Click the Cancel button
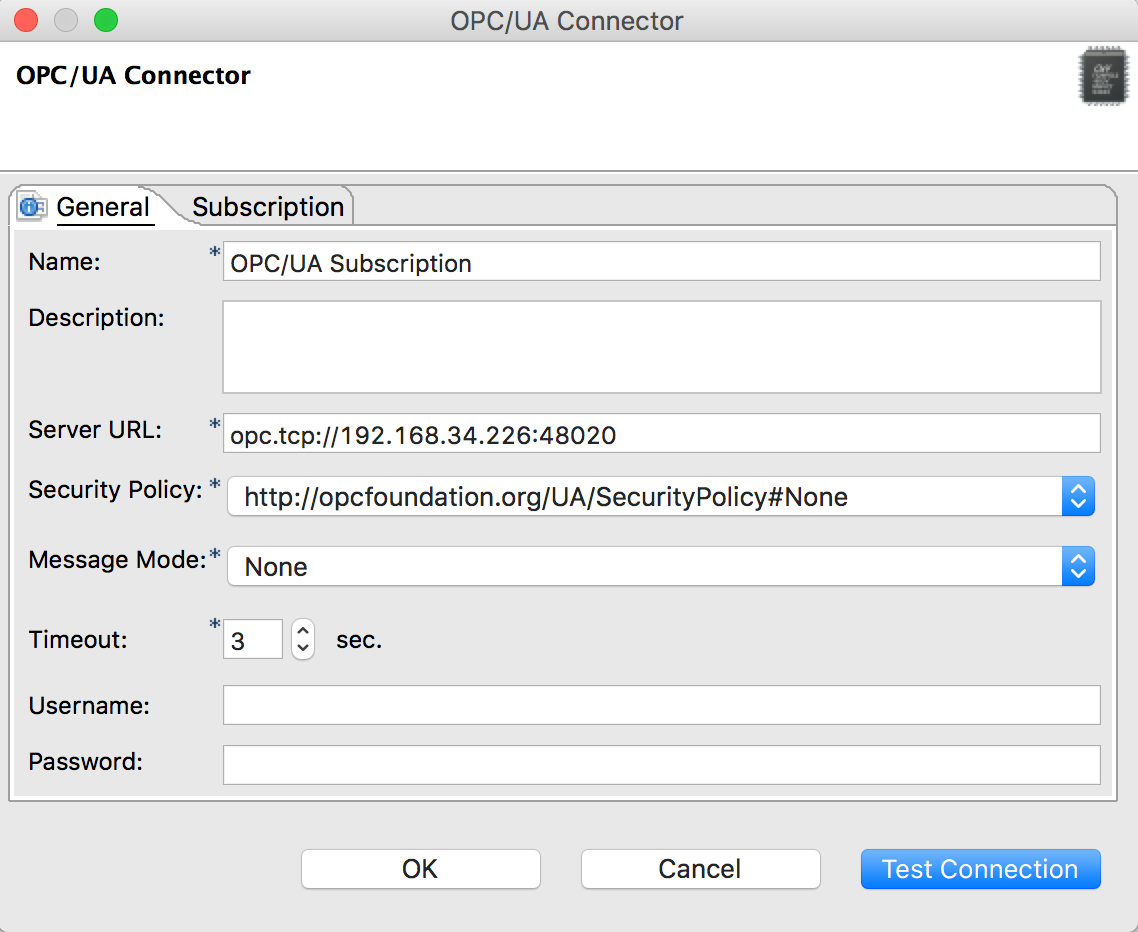The width and height of the screenshot is (1138, 932). click(700, 869)
